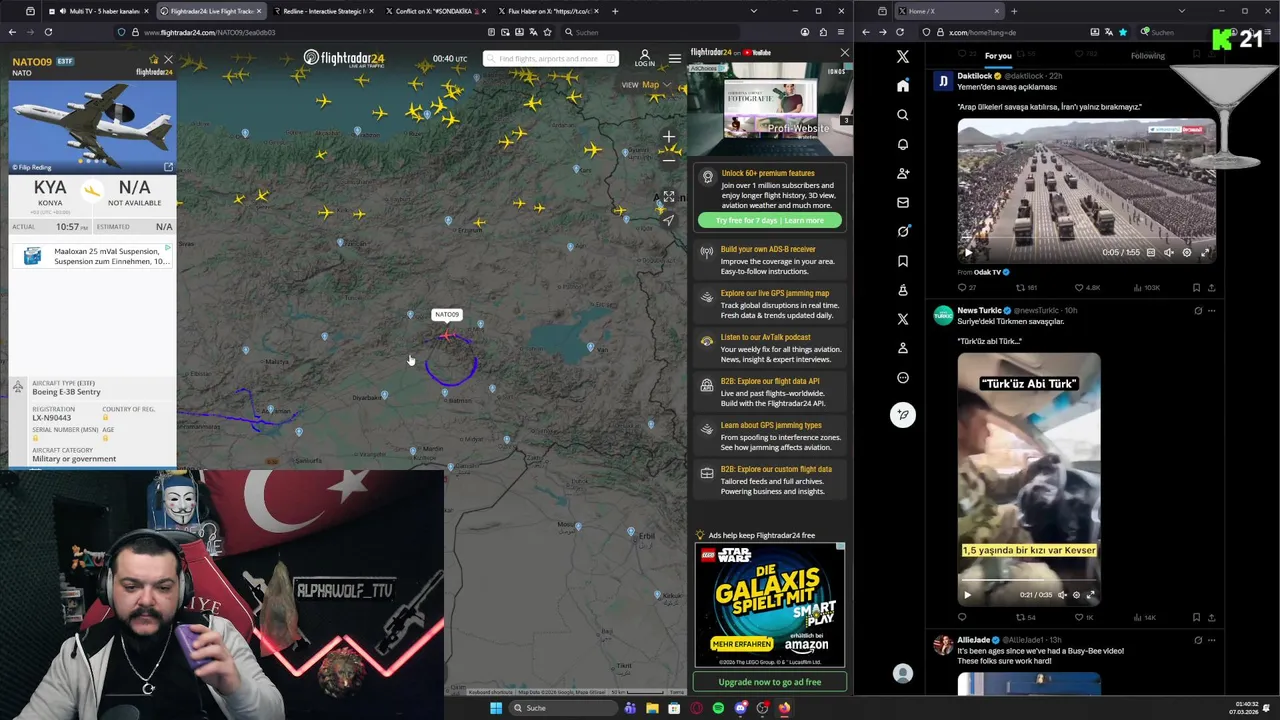Click the X compose post button
Screen dimensions: 1280x720
[903, 415]
